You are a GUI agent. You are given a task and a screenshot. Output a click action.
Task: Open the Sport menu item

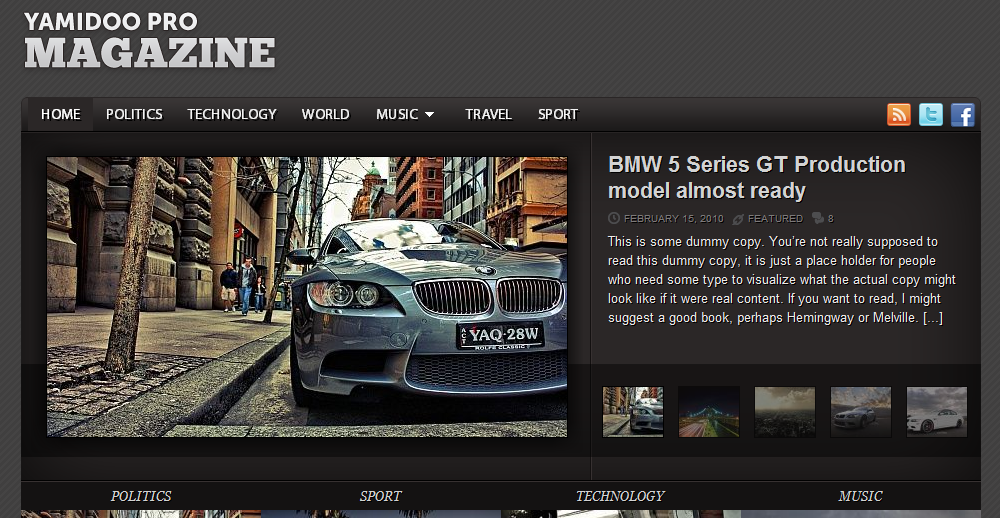coord(557,114)
